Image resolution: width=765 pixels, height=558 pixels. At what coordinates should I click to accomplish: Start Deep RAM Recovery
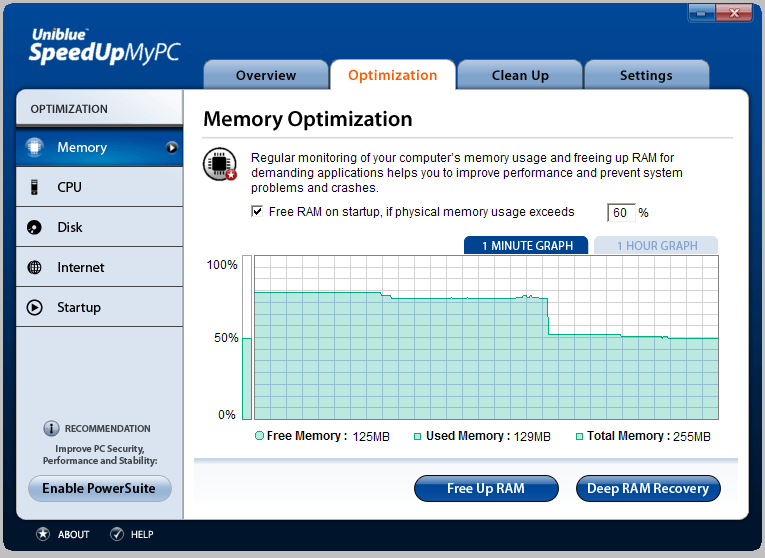pyautogui.click(x=647, y=488)
